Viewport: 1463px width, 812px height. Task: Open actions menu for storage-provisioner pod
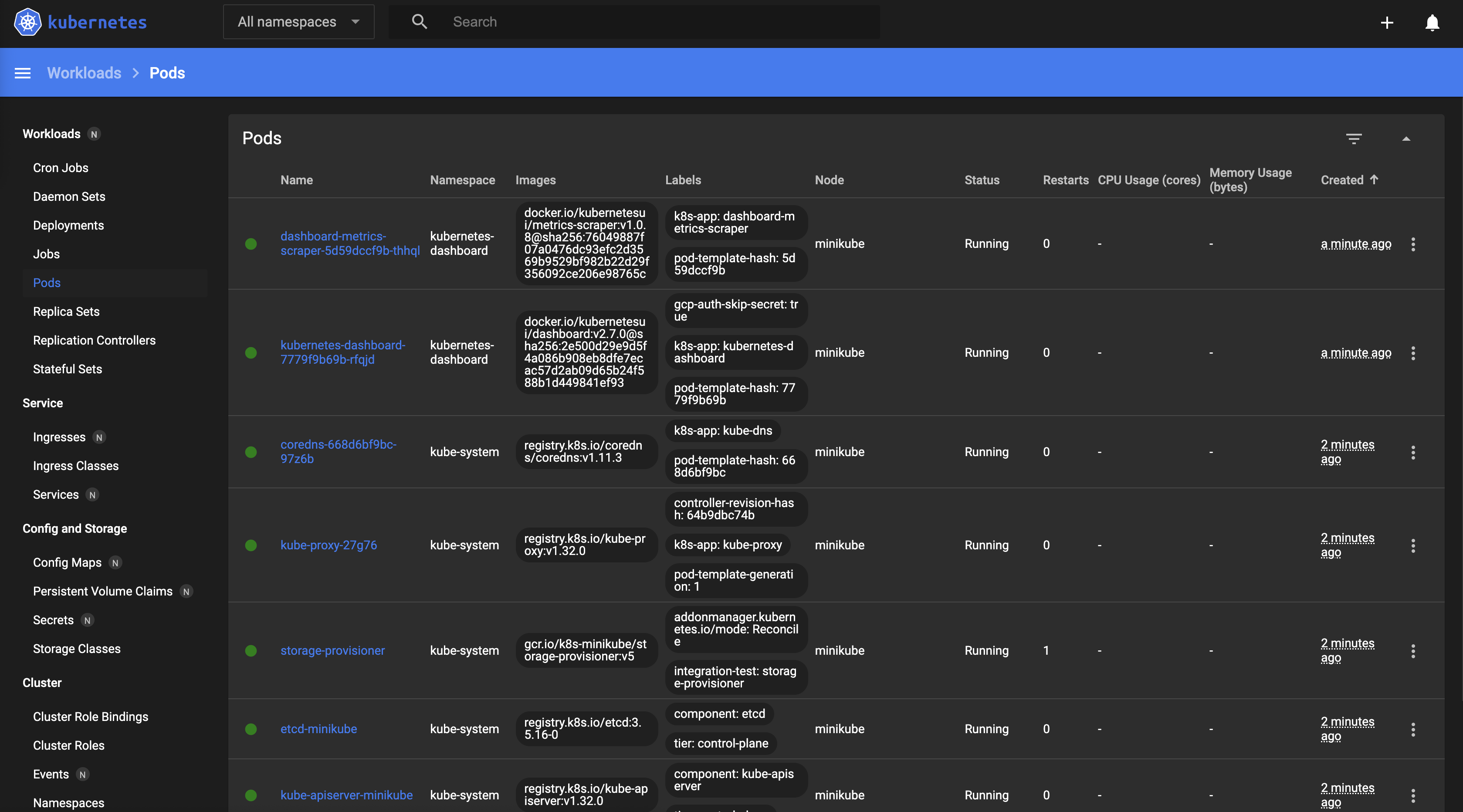pos(1413,651)
